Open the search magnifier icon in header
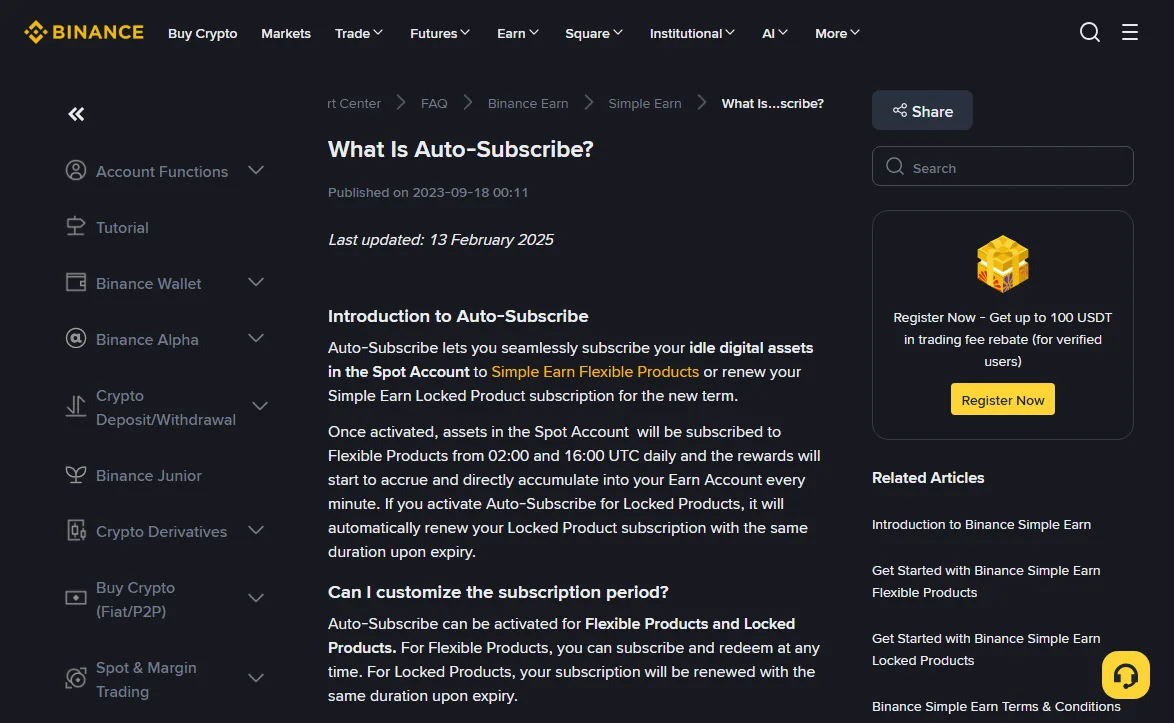1174x723 pixels. [1089, 32]
